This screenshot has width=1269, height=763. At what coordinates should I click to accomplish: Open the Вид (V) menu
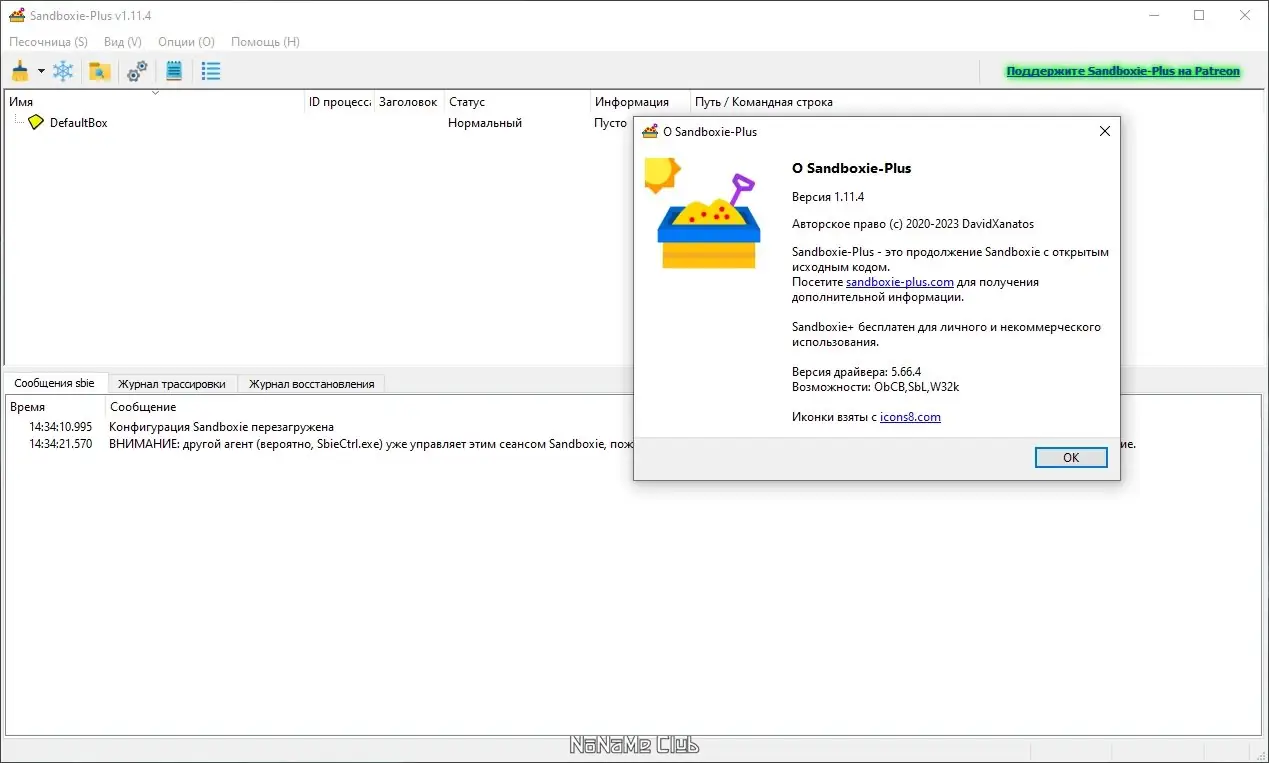[123, 42]
